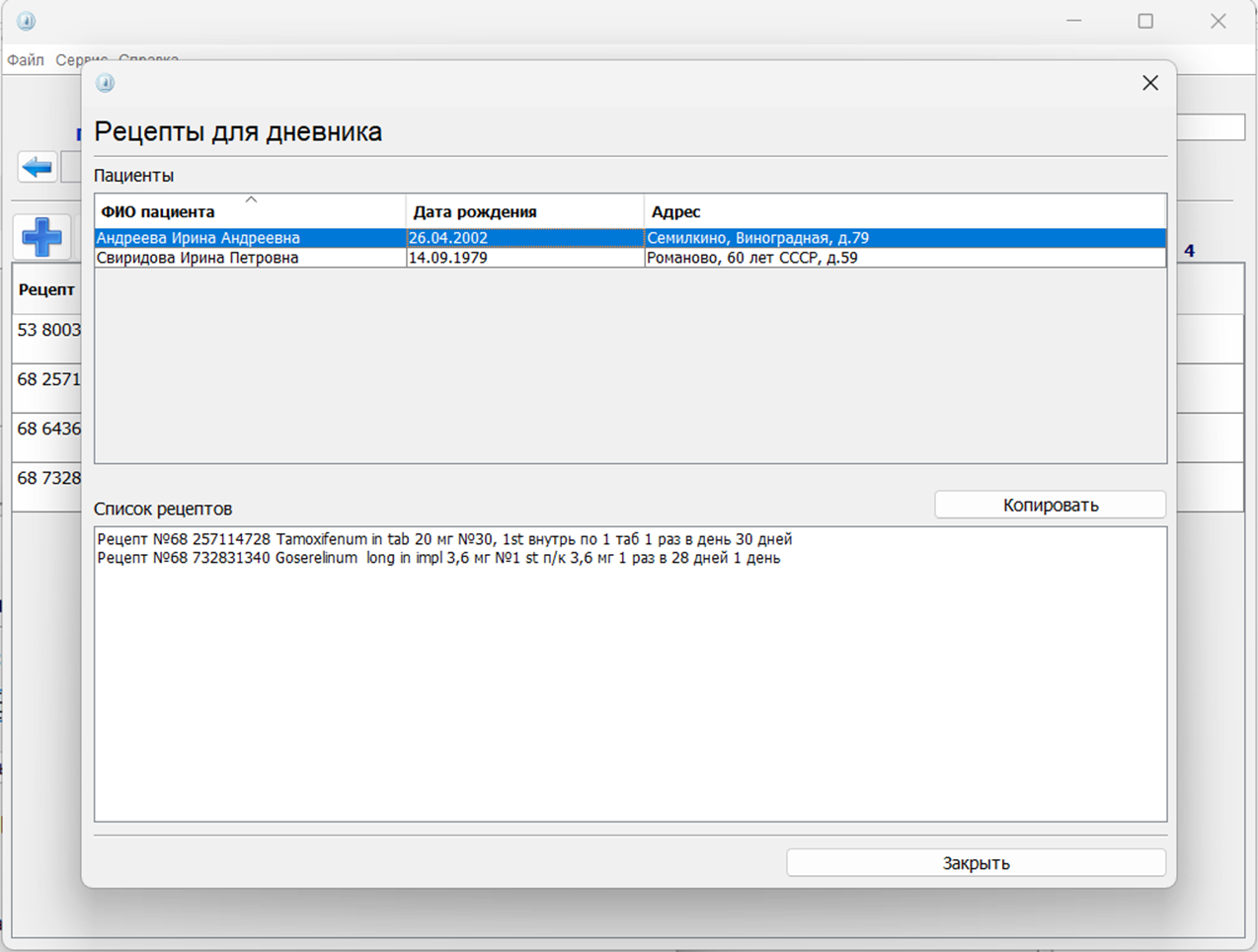Click the Адрес column header

676,212
